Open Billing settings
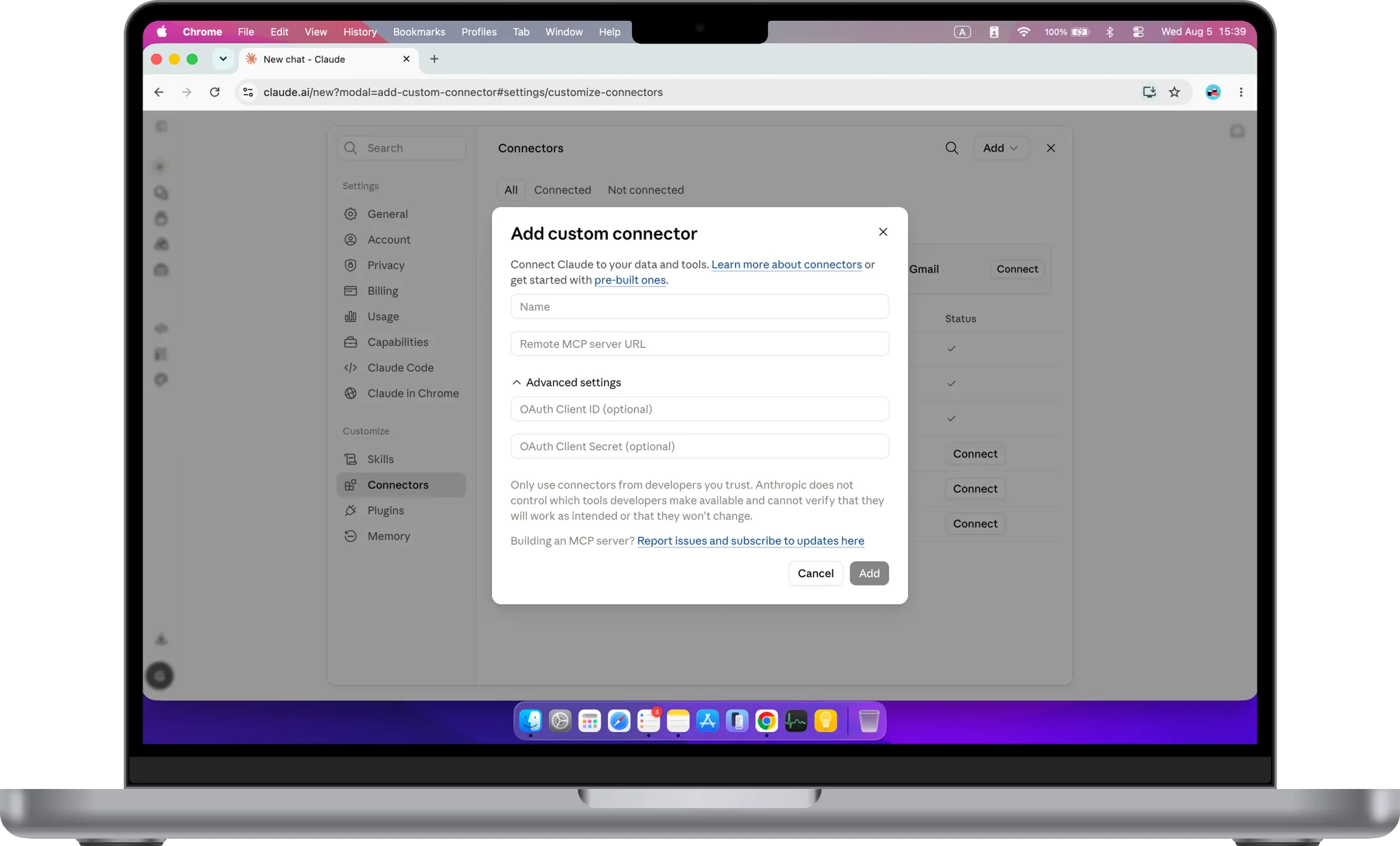1400x846 pixels. [x=401, y=291]
